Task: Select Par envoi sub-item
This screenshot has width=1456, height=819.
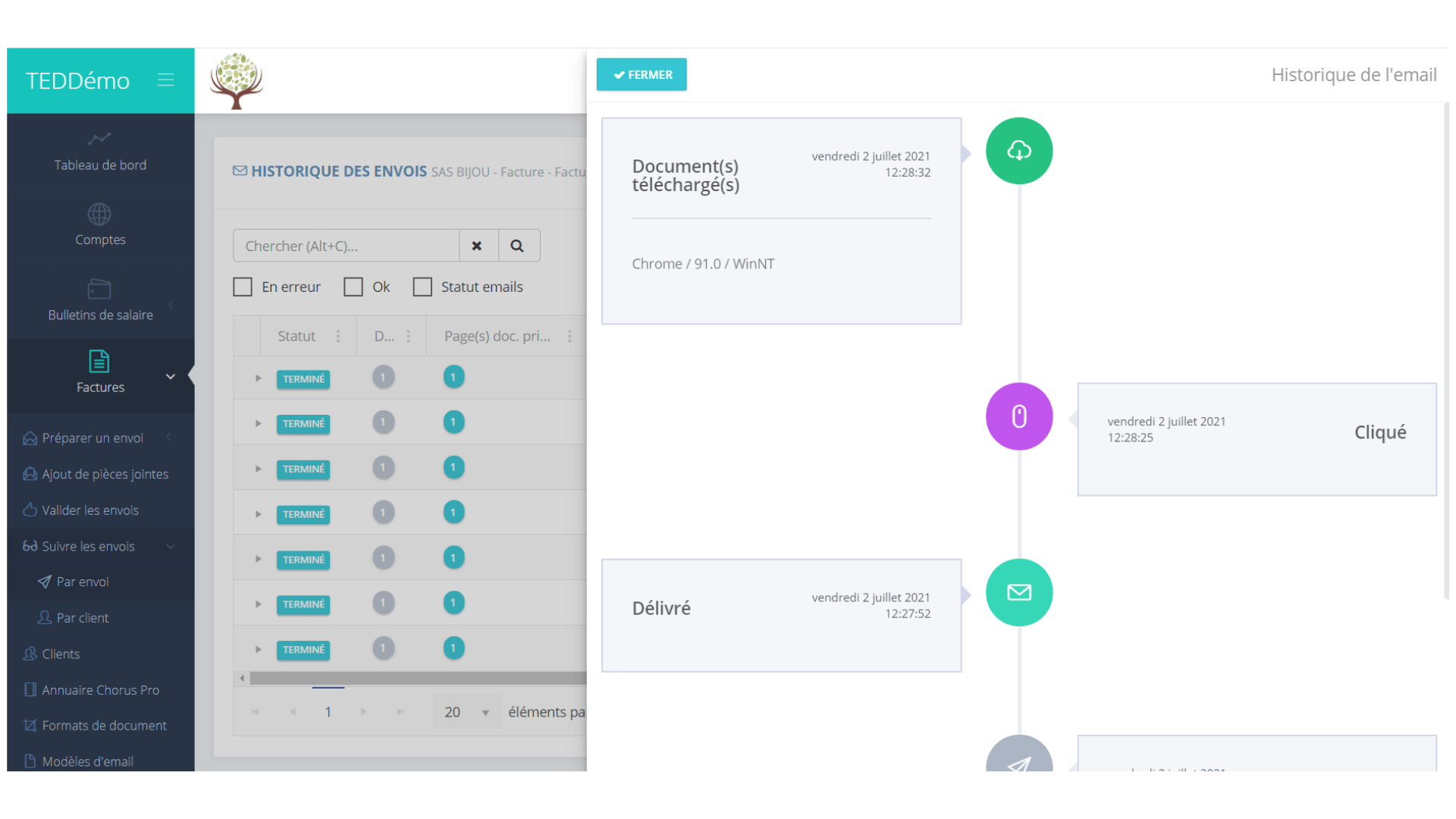Action: click(74, 582)
